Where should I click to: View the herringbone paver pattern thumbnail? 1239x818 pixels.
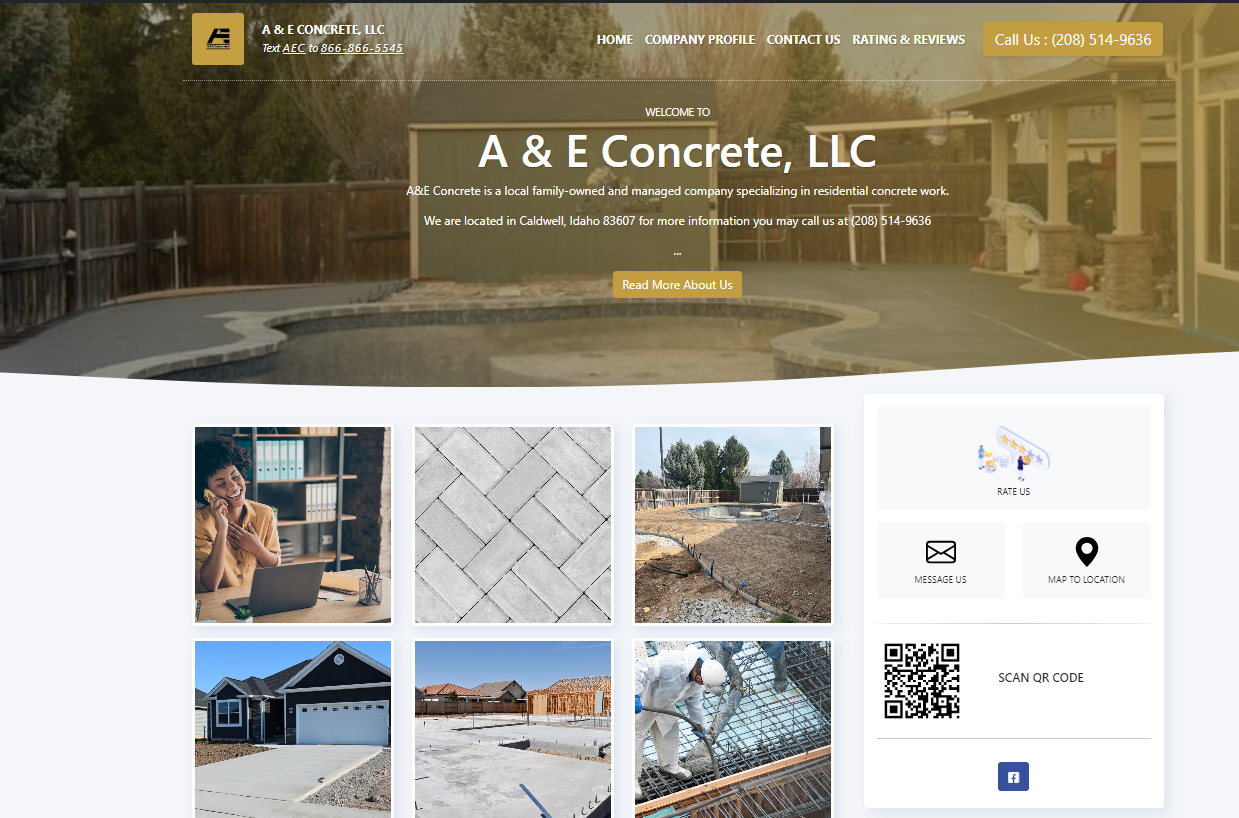(x=512, y=525)
